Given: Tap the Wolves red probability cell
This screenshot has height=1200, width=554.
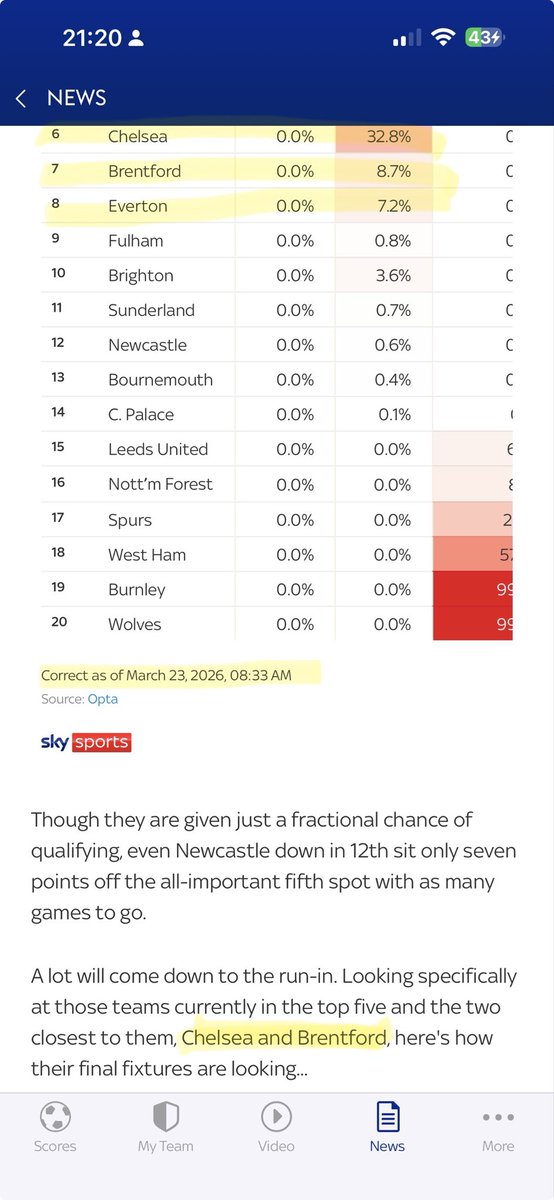Looking at the screenshot, I should click(473, 624).
